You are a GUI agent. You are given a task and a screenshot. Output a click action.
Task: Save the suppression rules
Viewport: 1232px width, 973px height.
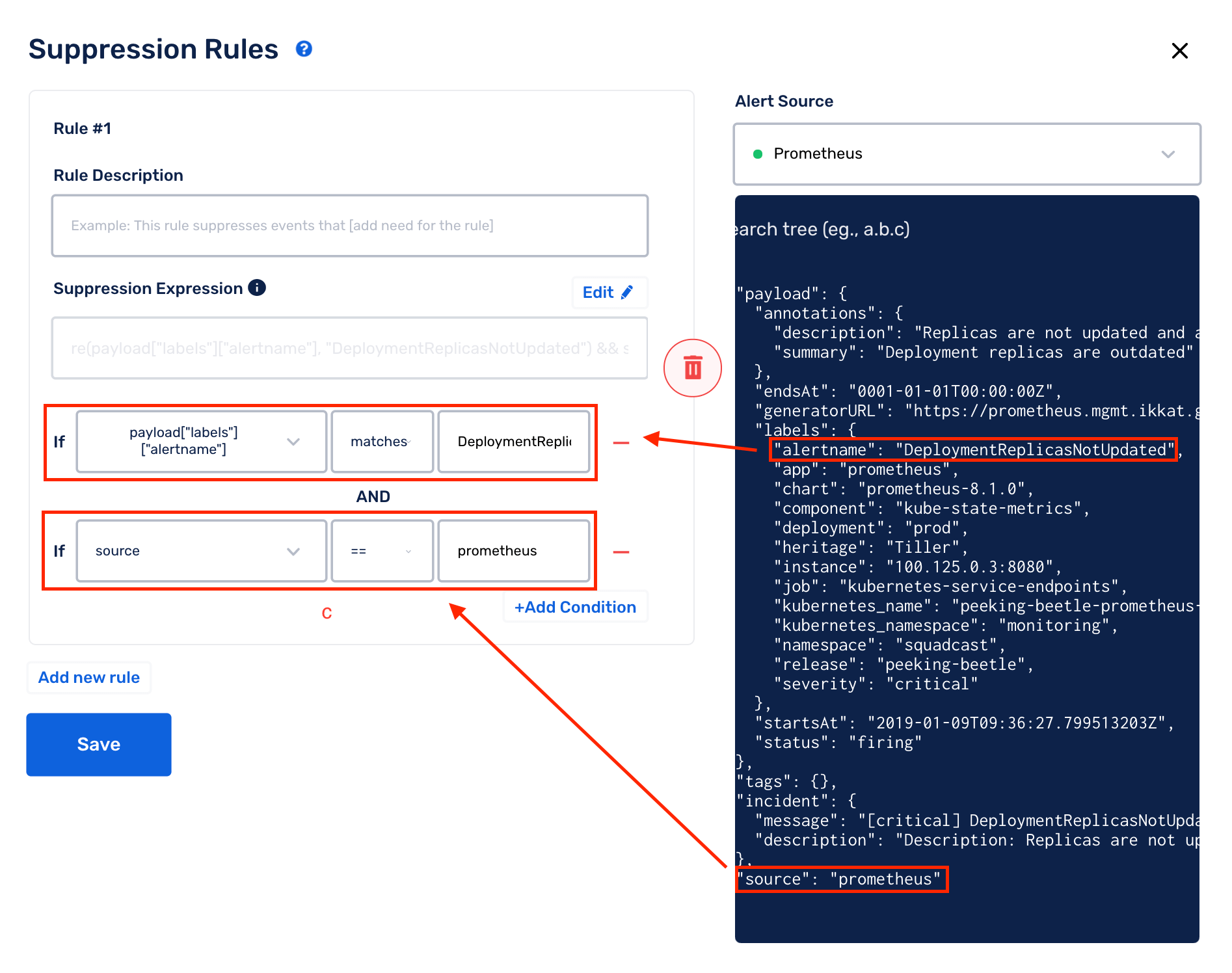[x=99, y=745]
